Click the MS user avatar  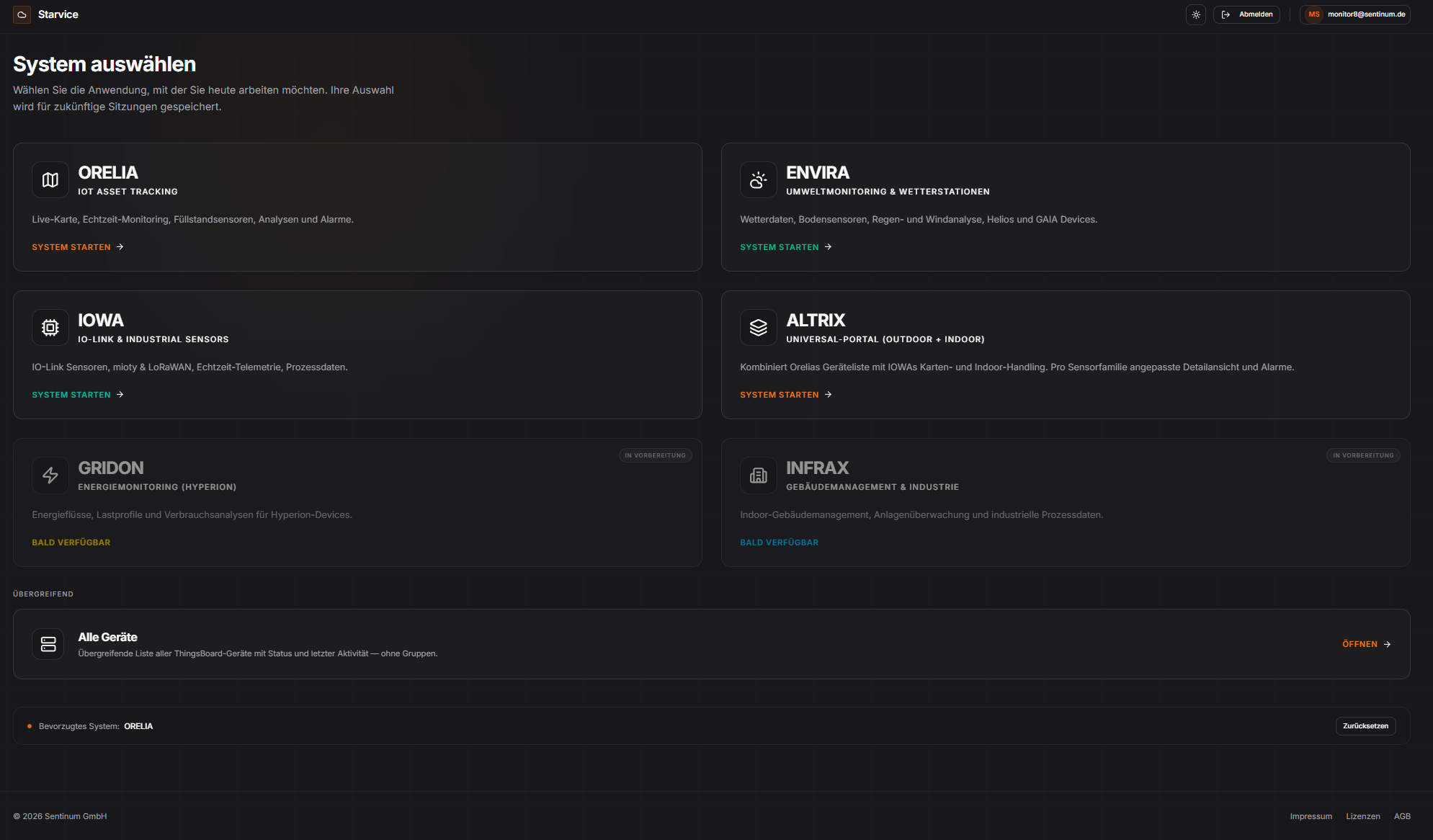1314,14
